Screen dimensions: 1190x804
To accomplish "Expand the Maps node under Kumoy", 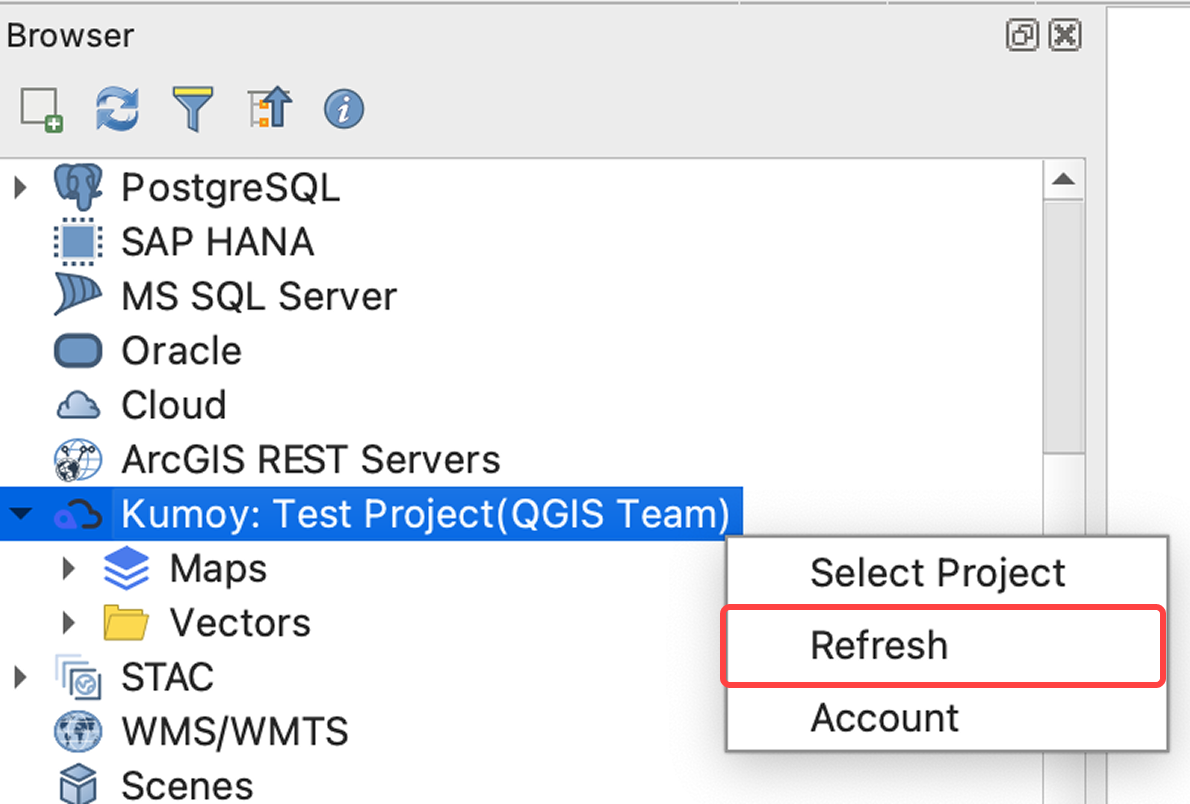I will pos(68,568).
